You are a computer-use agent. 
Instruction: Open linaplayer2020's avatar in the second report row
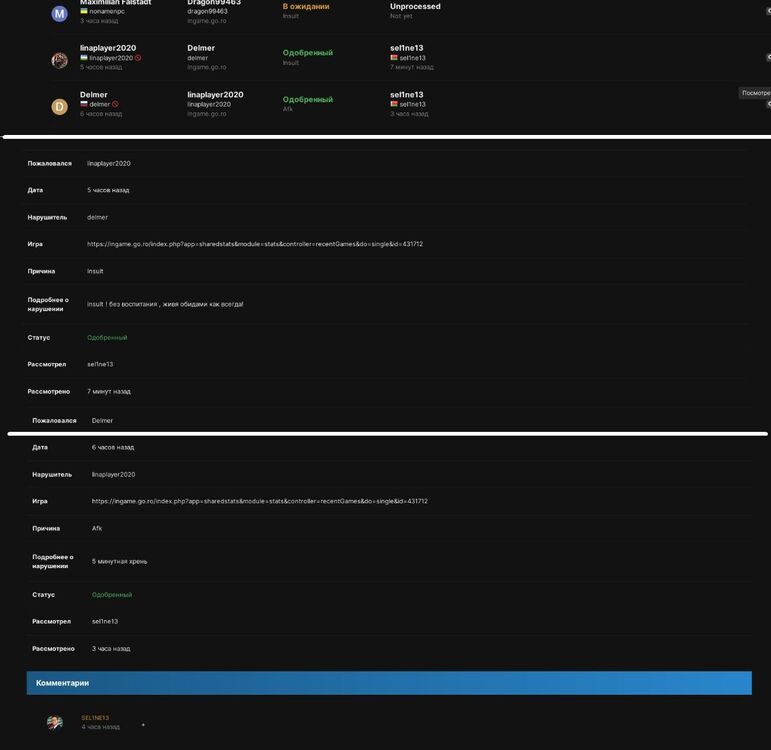pyautogui.click(x=59, y=60)
